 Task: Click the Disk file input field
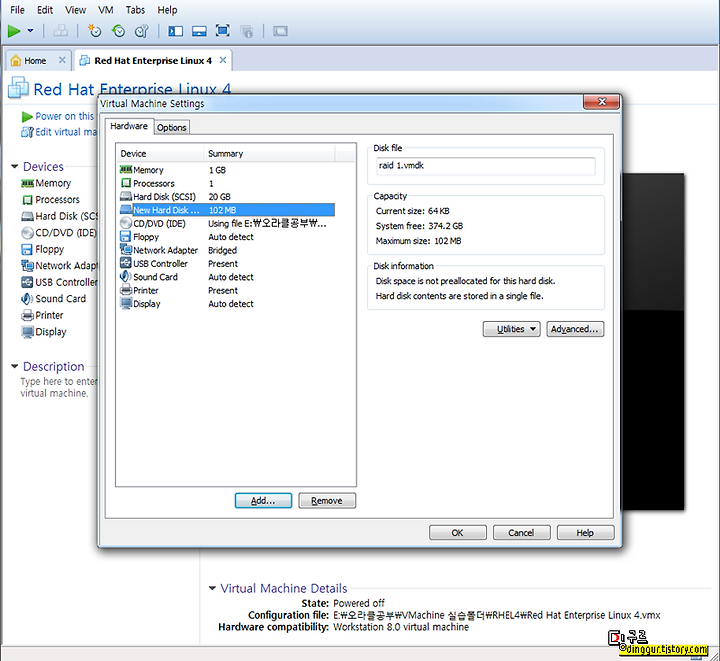486,166
